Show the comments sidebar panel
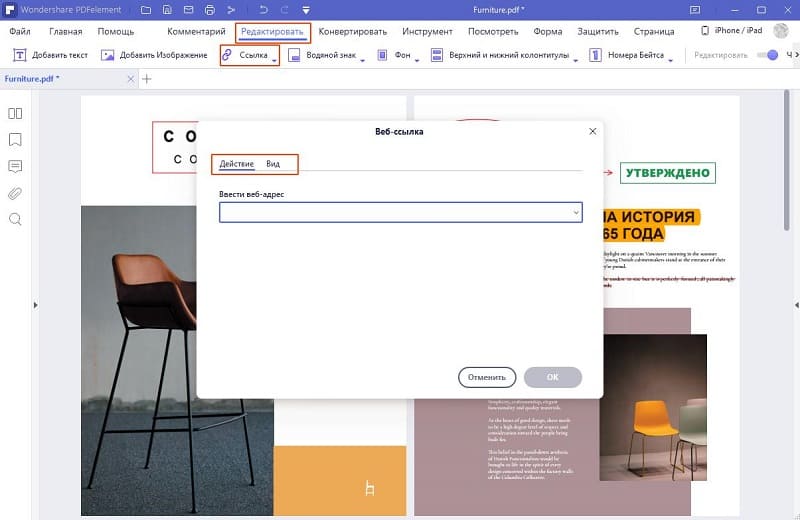 pyautogui.click(x=15, y=166)
